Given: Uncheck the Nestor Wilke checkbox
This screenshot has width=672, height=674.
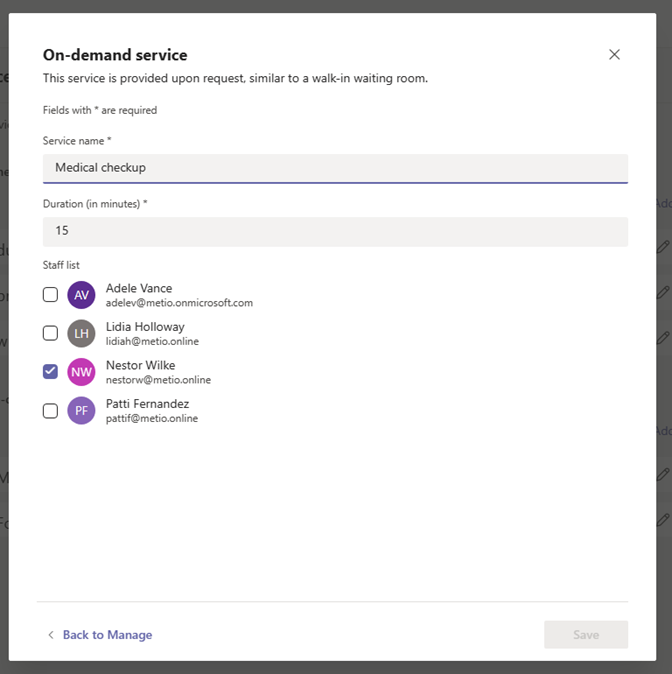Looking at the screenshot, I should tap(50, 372).
